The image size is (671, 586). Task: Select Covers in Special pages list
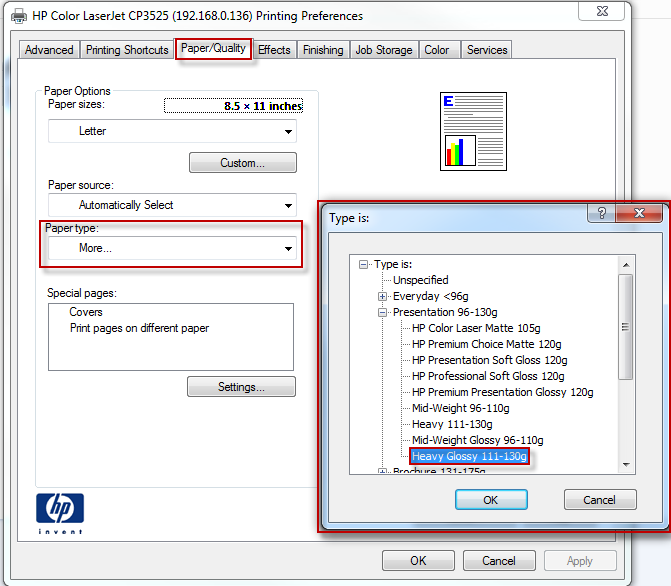86,312
